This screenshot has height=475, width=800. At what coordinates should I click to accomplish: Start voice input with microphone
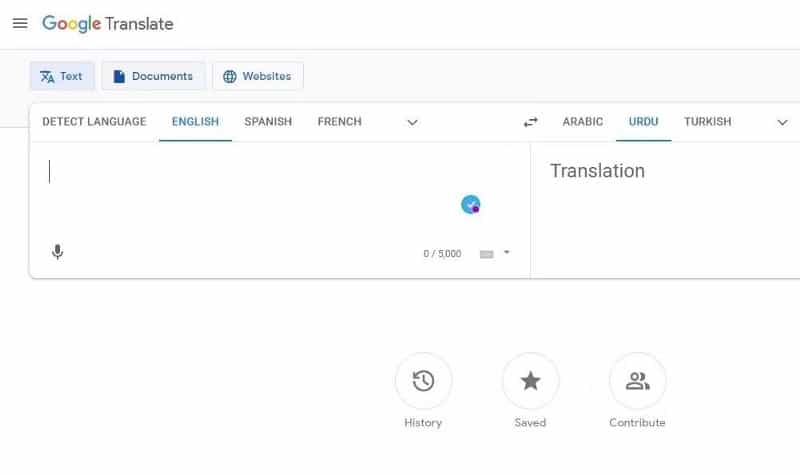pos(58,252)
